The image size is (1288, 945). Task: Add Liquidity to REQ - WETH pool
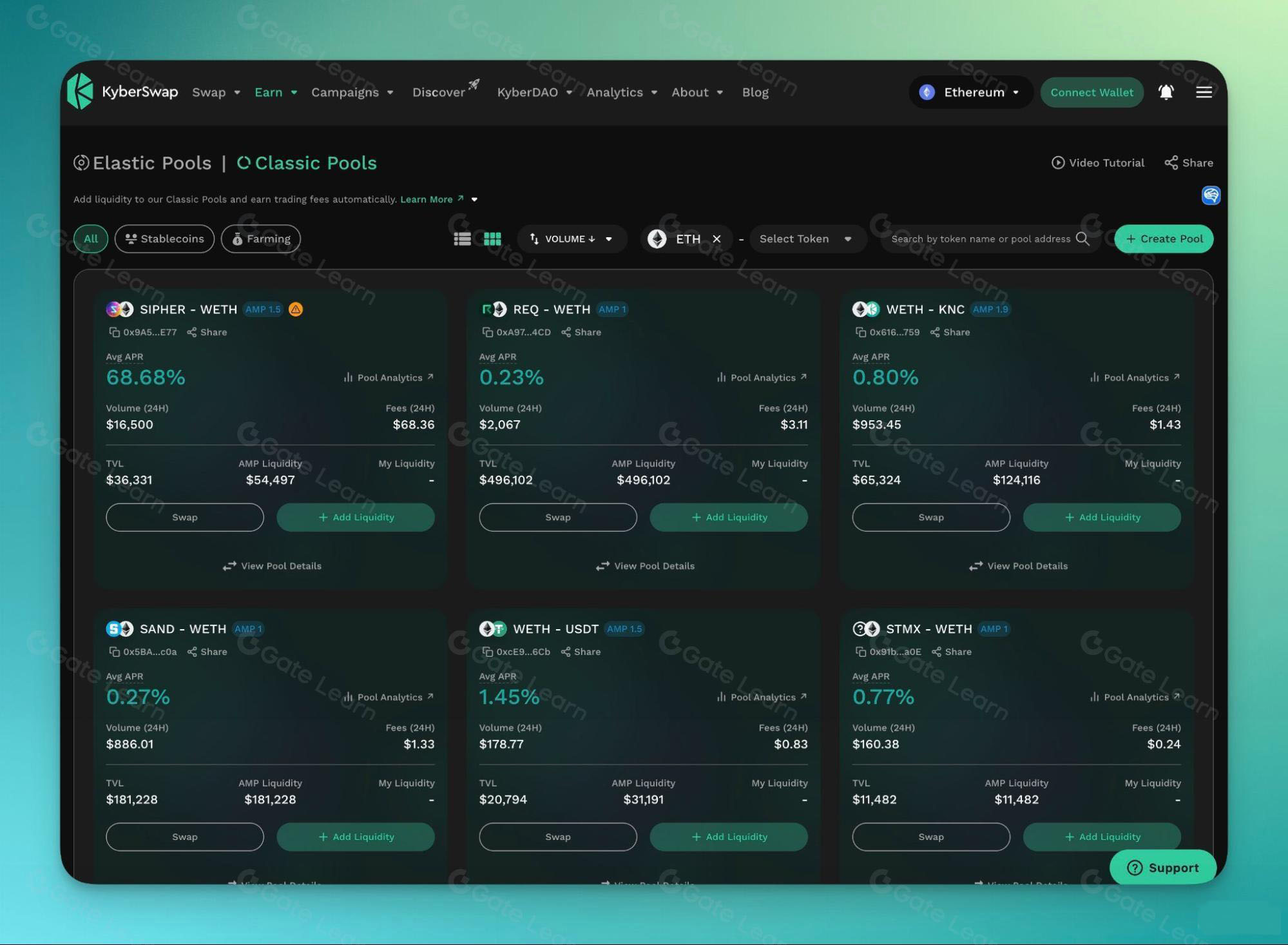[729, 518]
